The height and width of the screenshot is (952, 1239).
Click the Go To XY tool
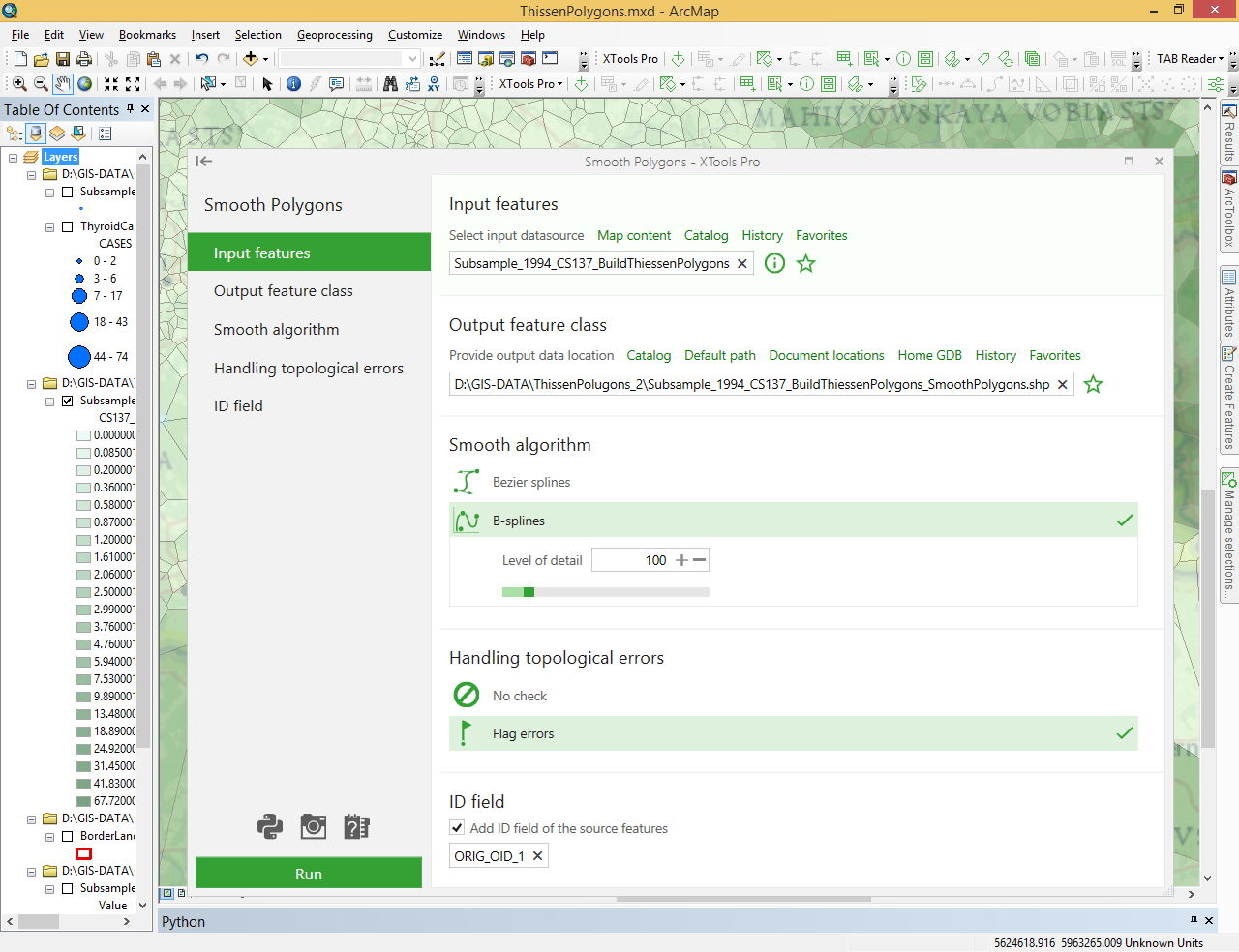point(434,84)
